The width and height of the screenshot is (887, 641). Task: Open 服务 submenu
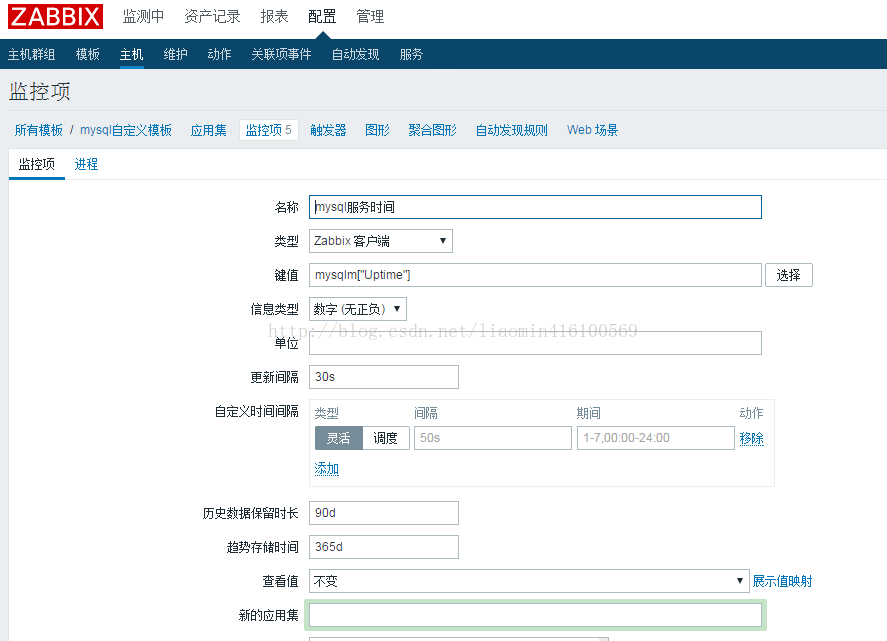[x=411, y=54]
